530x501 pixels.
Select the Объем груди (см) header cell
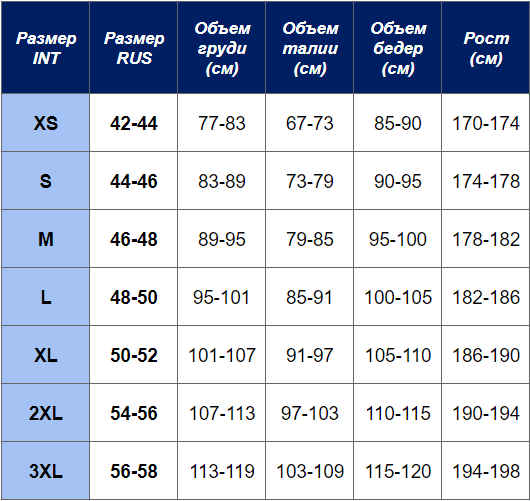pos(221,48)
